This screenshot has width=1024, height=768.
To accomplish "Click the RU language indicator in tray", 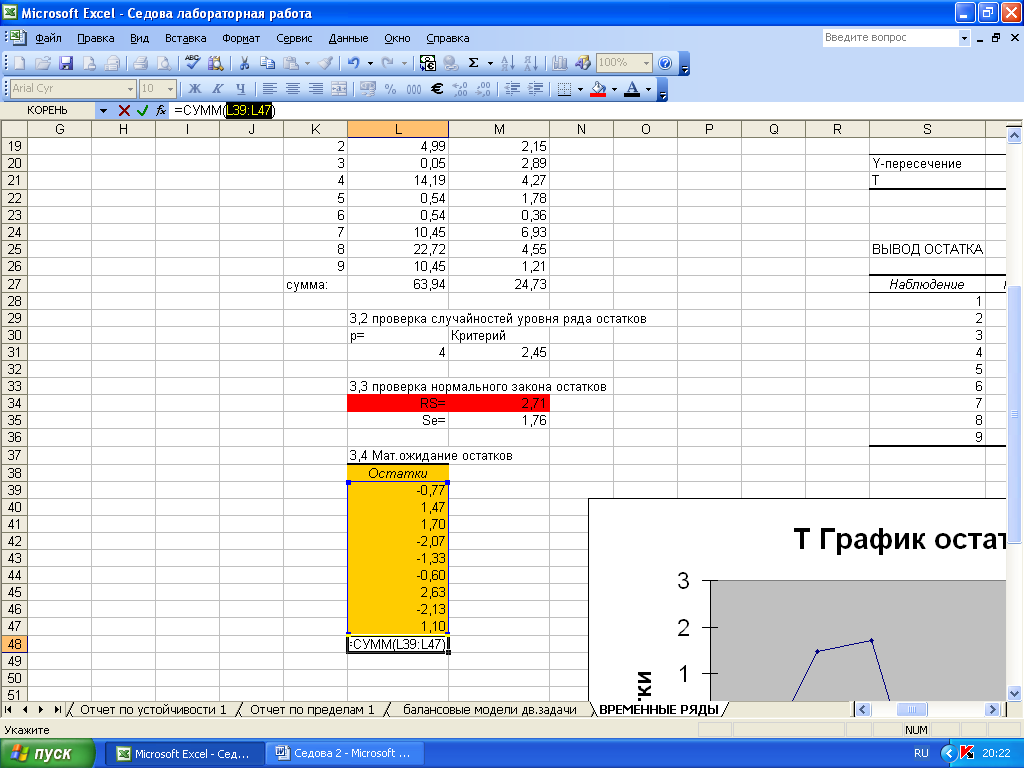I will click(x=921, y=754).
